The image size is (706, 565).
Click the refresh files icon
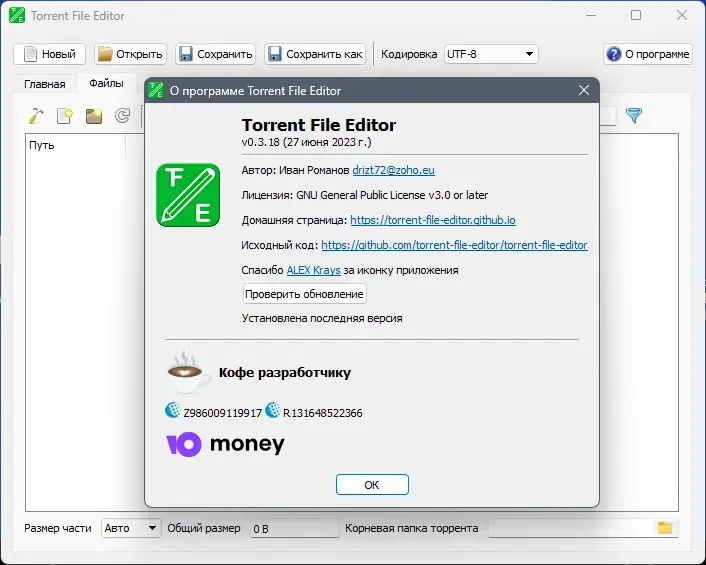click(122, 116)
